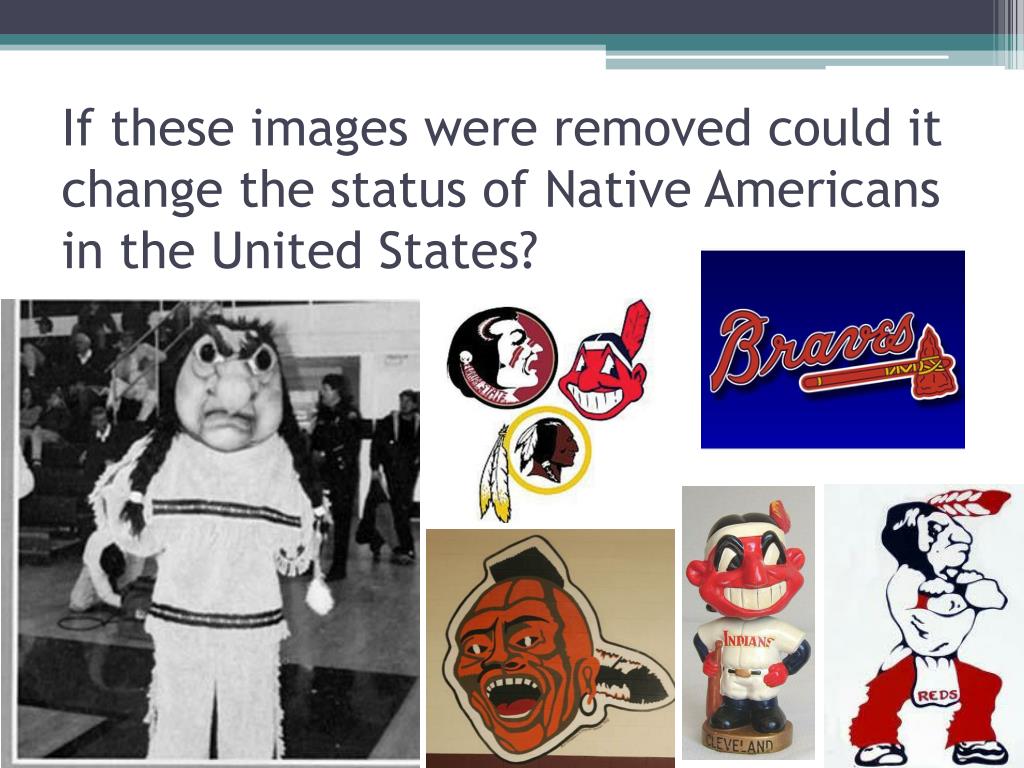This screenshot has width=1024, height=768.
Task: Click the teal accent stripe under header
Action: click(x=512, y=40)
